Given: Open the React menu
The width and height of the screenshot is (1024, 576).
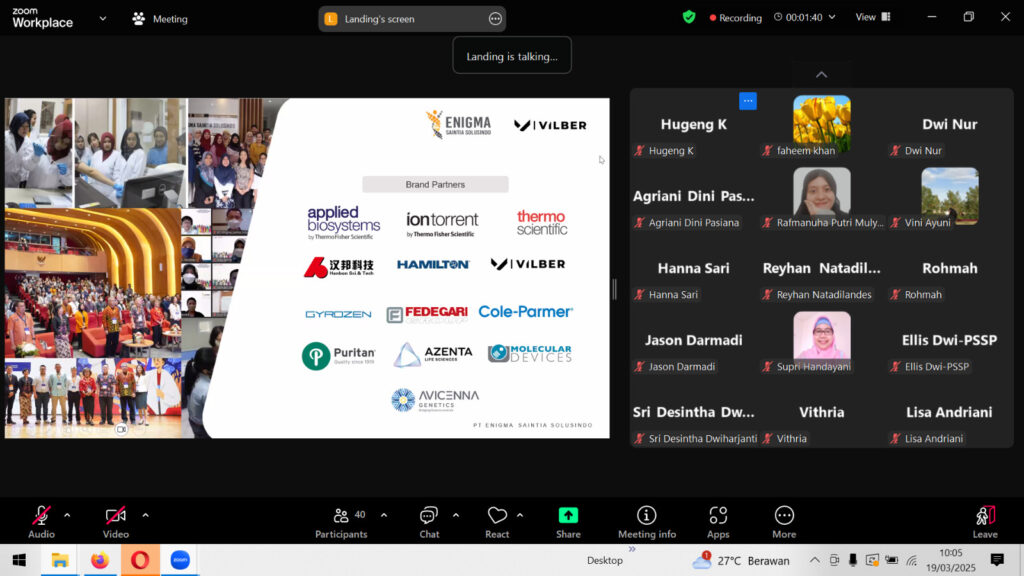Looking at the screenshot, I should click(497, 522).
